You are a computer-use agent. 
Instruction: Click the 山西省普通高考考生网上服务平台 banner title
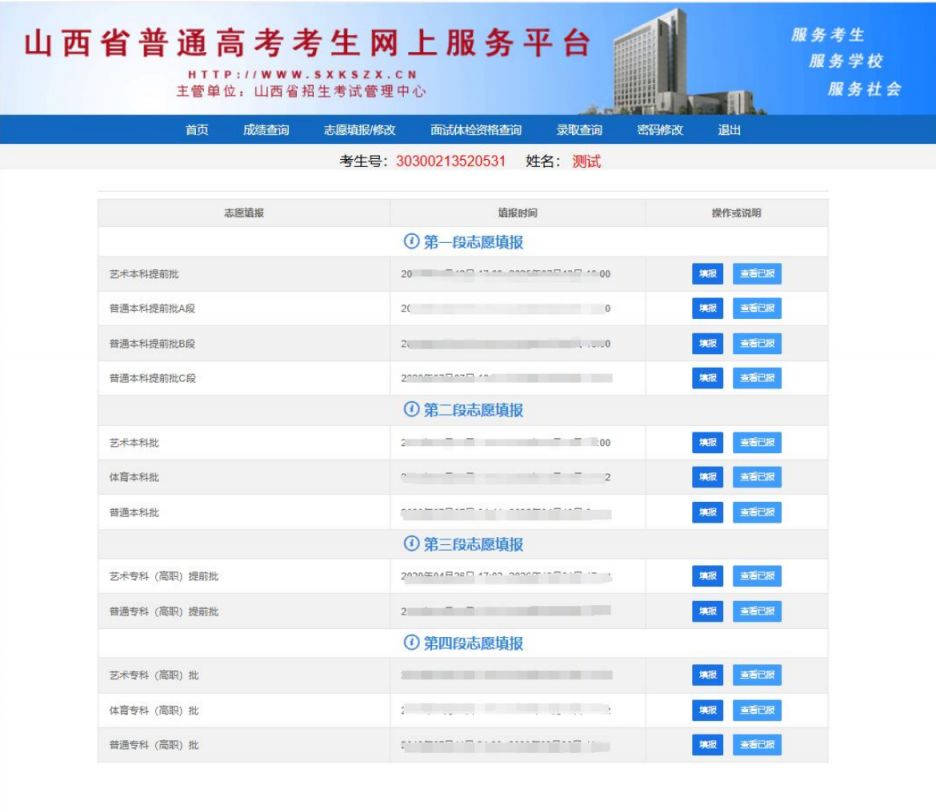(x=307, y=43)
